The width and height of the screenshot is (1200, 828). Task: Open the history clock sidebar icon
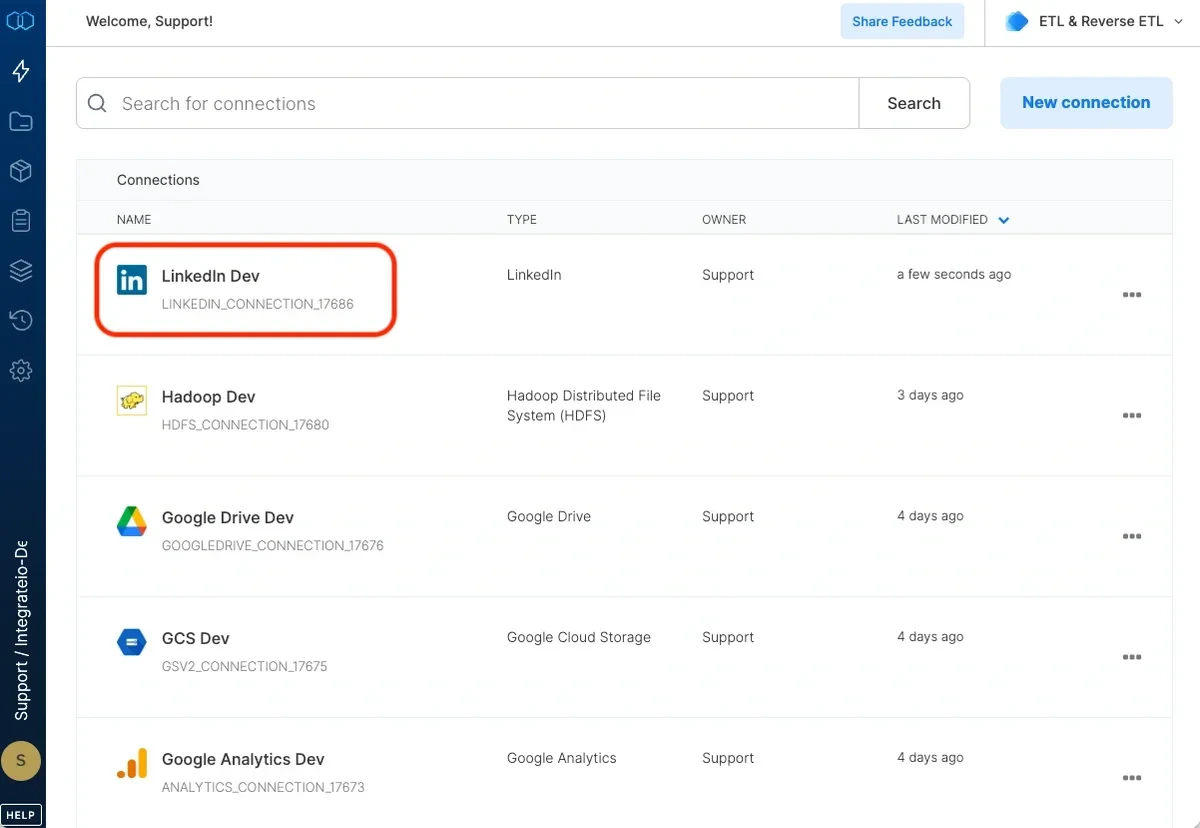coord(20,320)
